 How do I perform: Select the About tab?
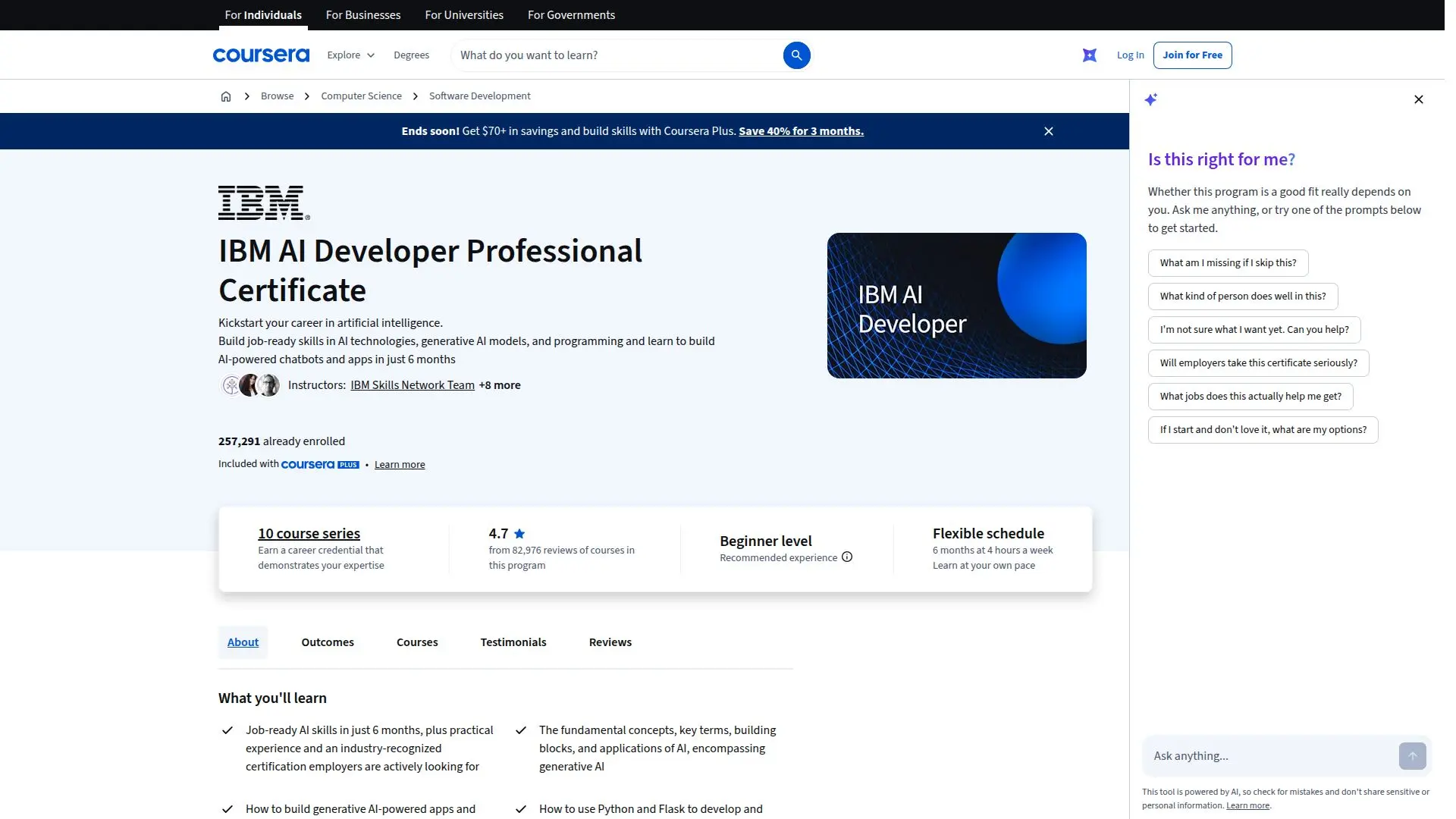243,642
